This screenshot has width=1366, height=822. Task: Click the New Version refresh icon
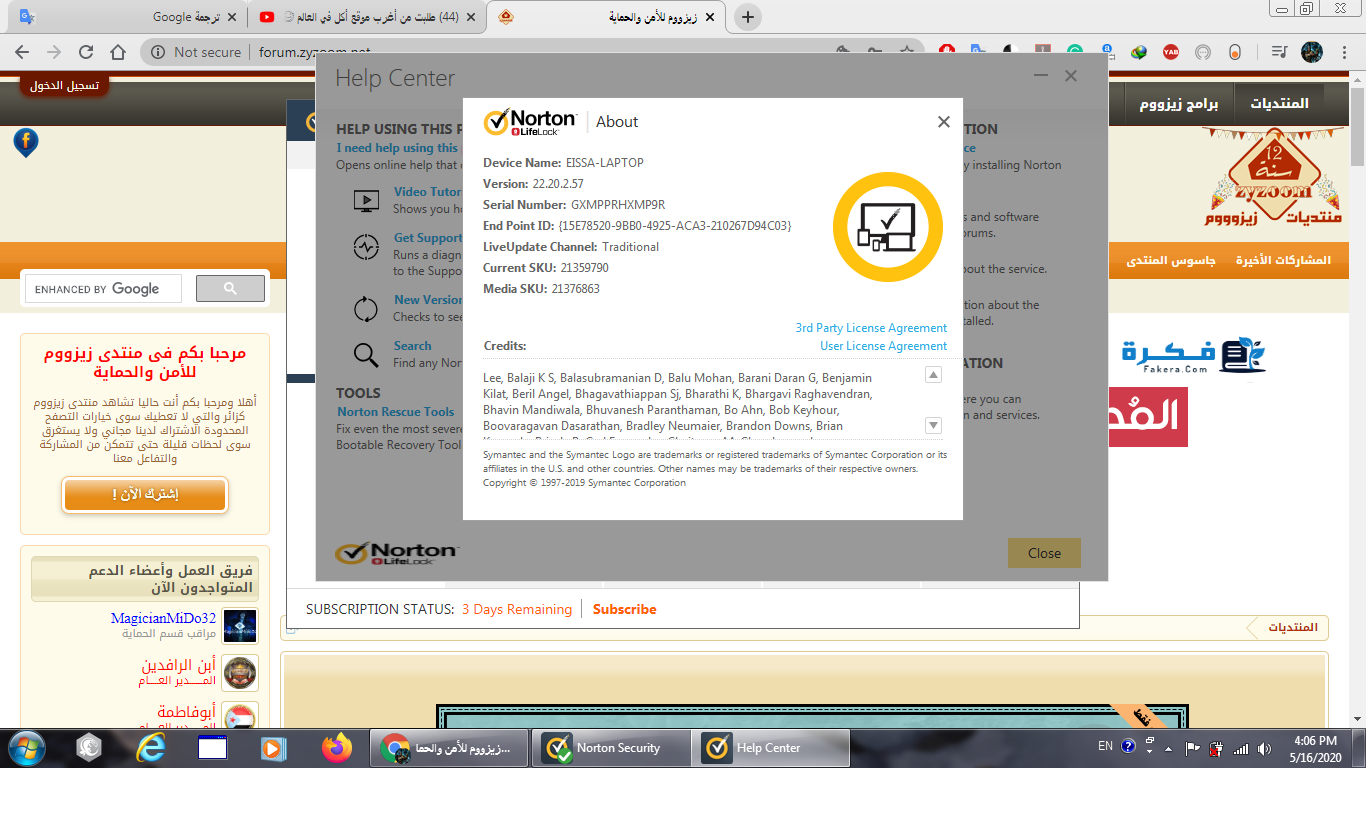(366, 308)
